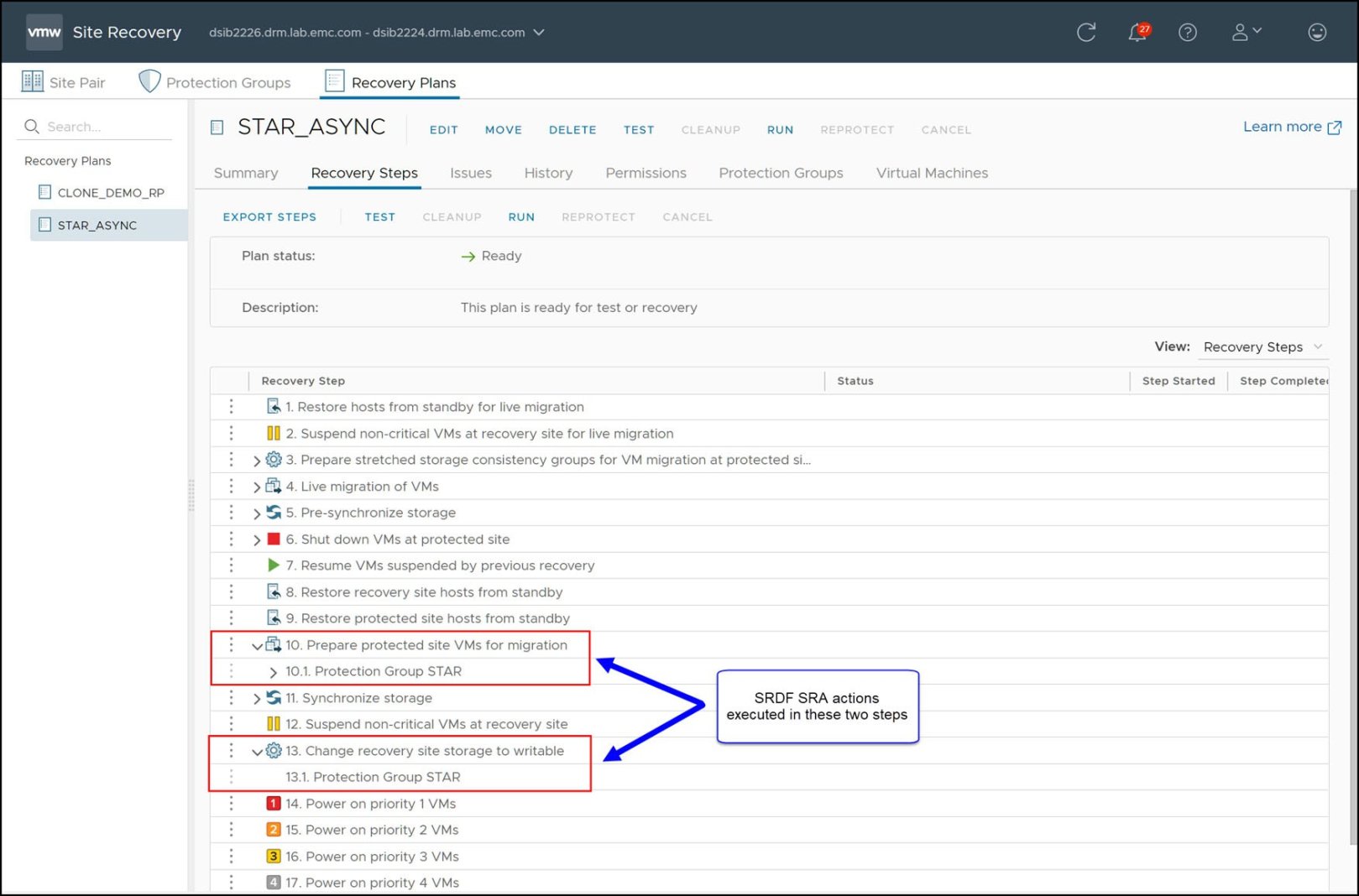Click the CLONE_DEMO_RP plan icon
The image size is (1359, 896).
coord(45,192)
